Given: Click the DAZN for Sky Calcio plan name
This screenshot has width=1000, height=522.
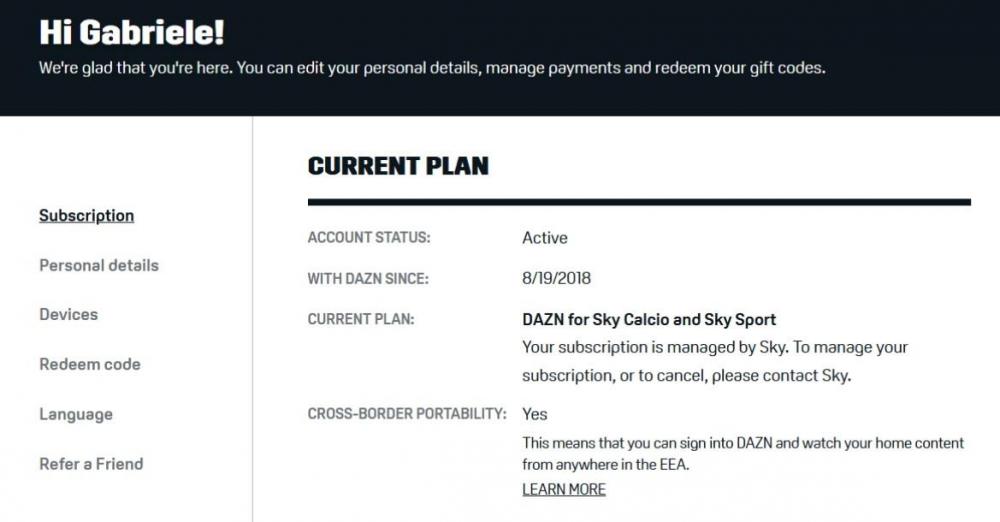Looking at the screenshot, I should click(649, 320).
